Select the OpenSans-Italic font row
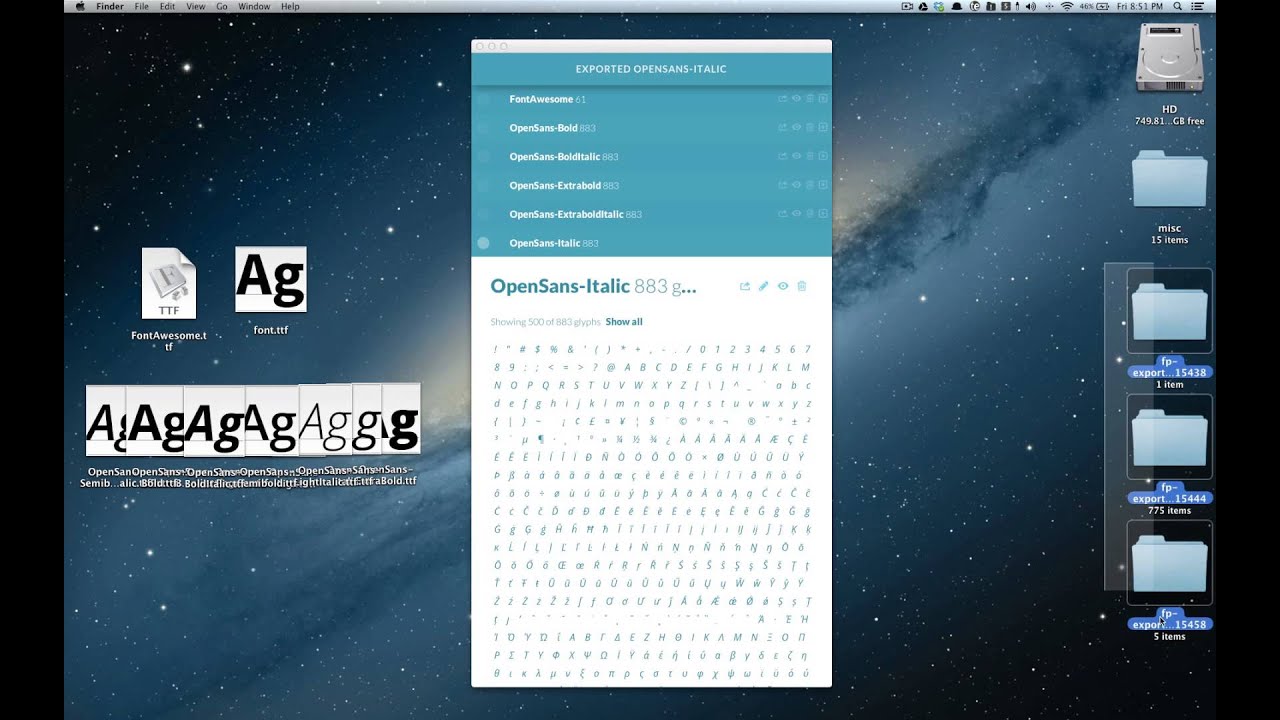The image size is (1280, 720). tap(651, 243)
